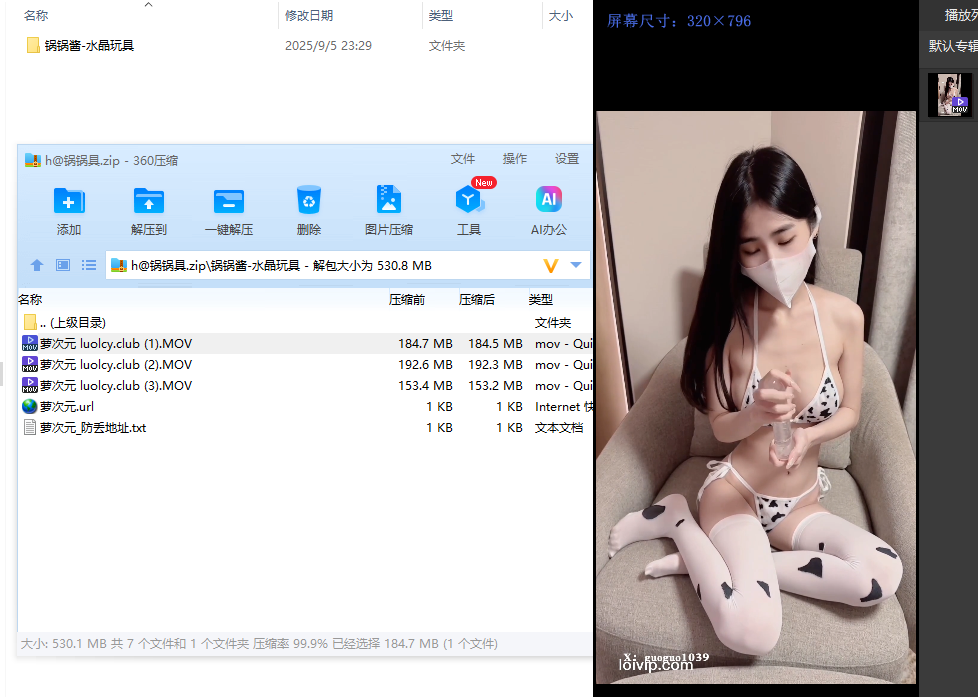The width and height of the screenshot is (978, 697).
Task: Click the Delete (删除) trash icon
Action: click(x=309, y=202)
